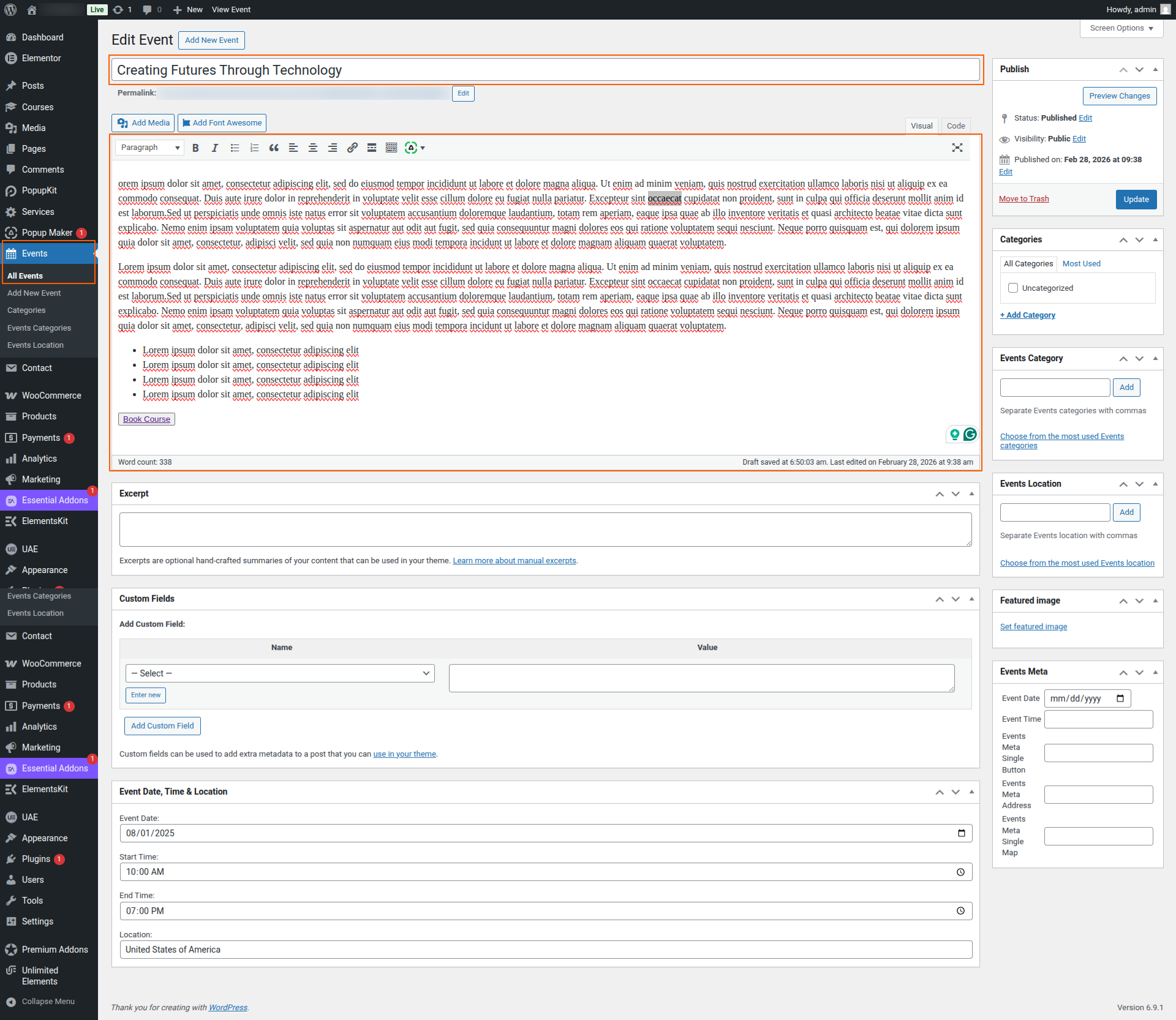The image size is (1176, 1020).
Task: Open Event Date calendar picker in Events Meta
Action: (x=1120, y=698)
